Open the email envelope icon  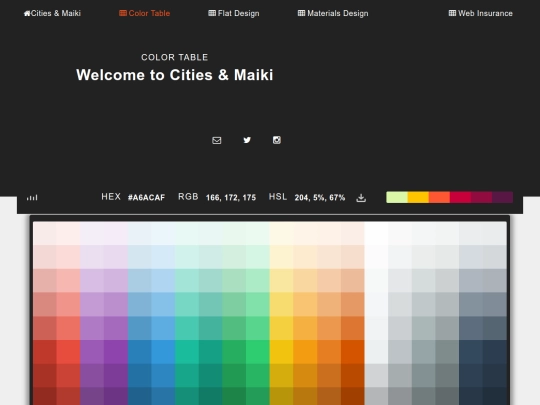tap(217, 141)
